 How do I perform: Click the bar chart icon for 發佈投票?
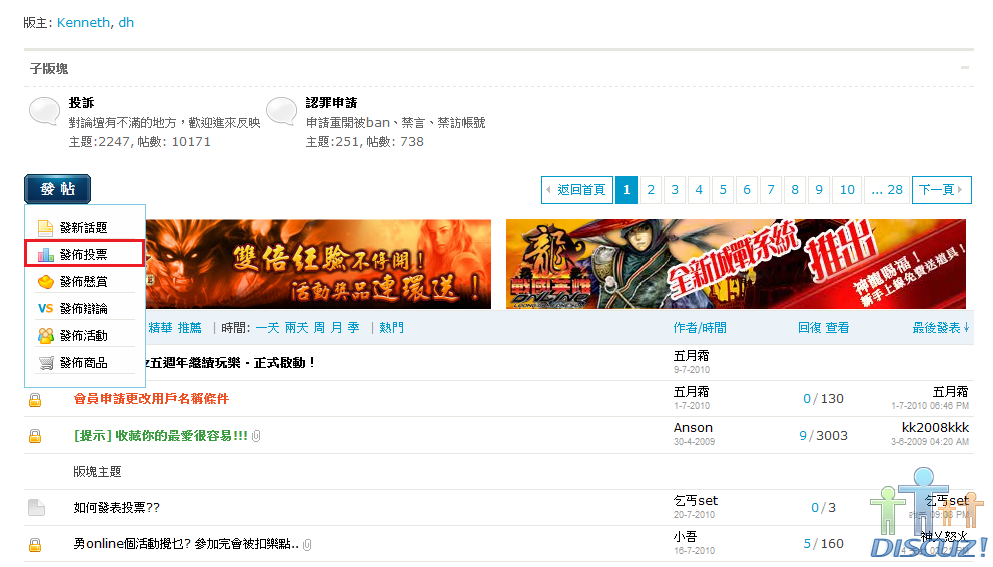pyautogui.click(x=45, y=254)
